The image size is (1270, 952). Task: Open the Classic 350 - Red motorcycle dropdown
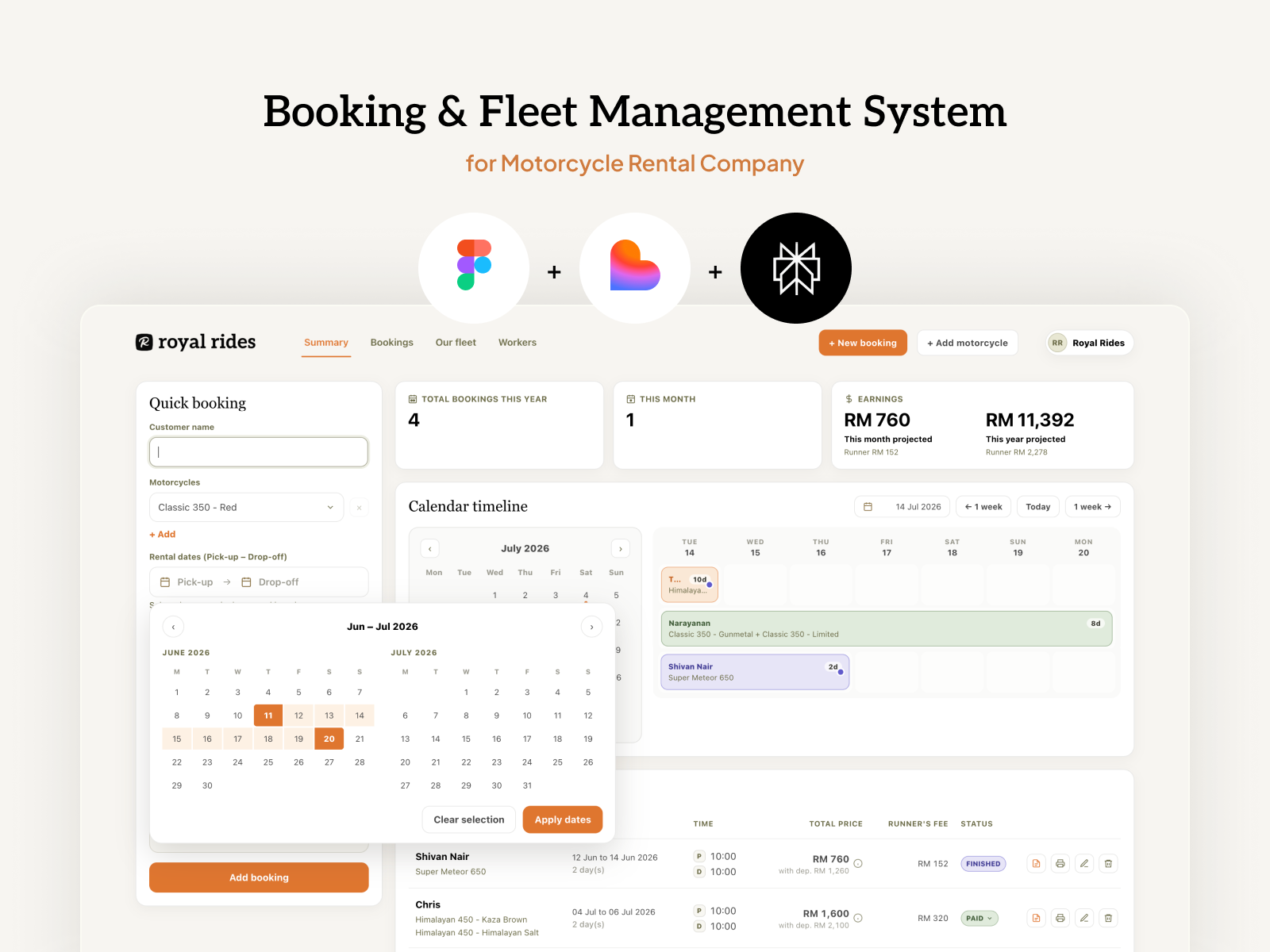(x=246, y=508)
